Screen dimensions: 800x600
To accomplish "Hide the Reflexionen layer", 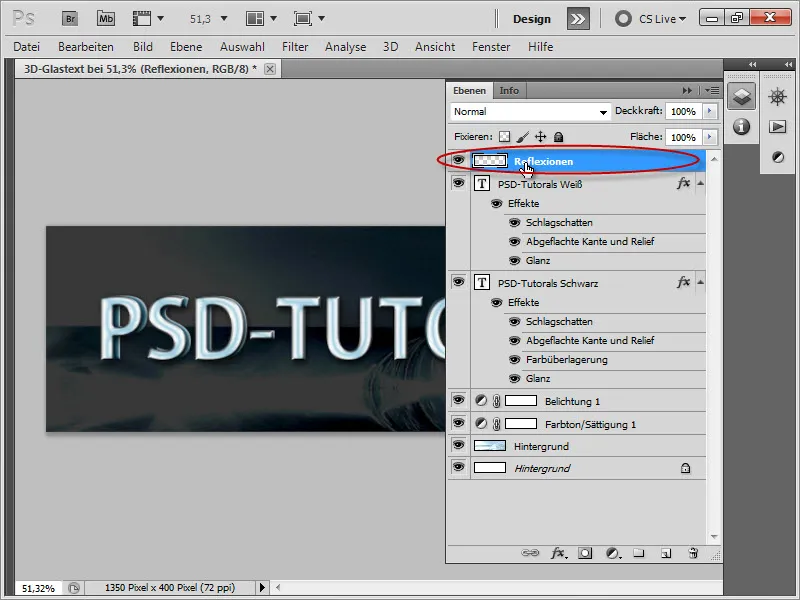I will click(459, 160).
